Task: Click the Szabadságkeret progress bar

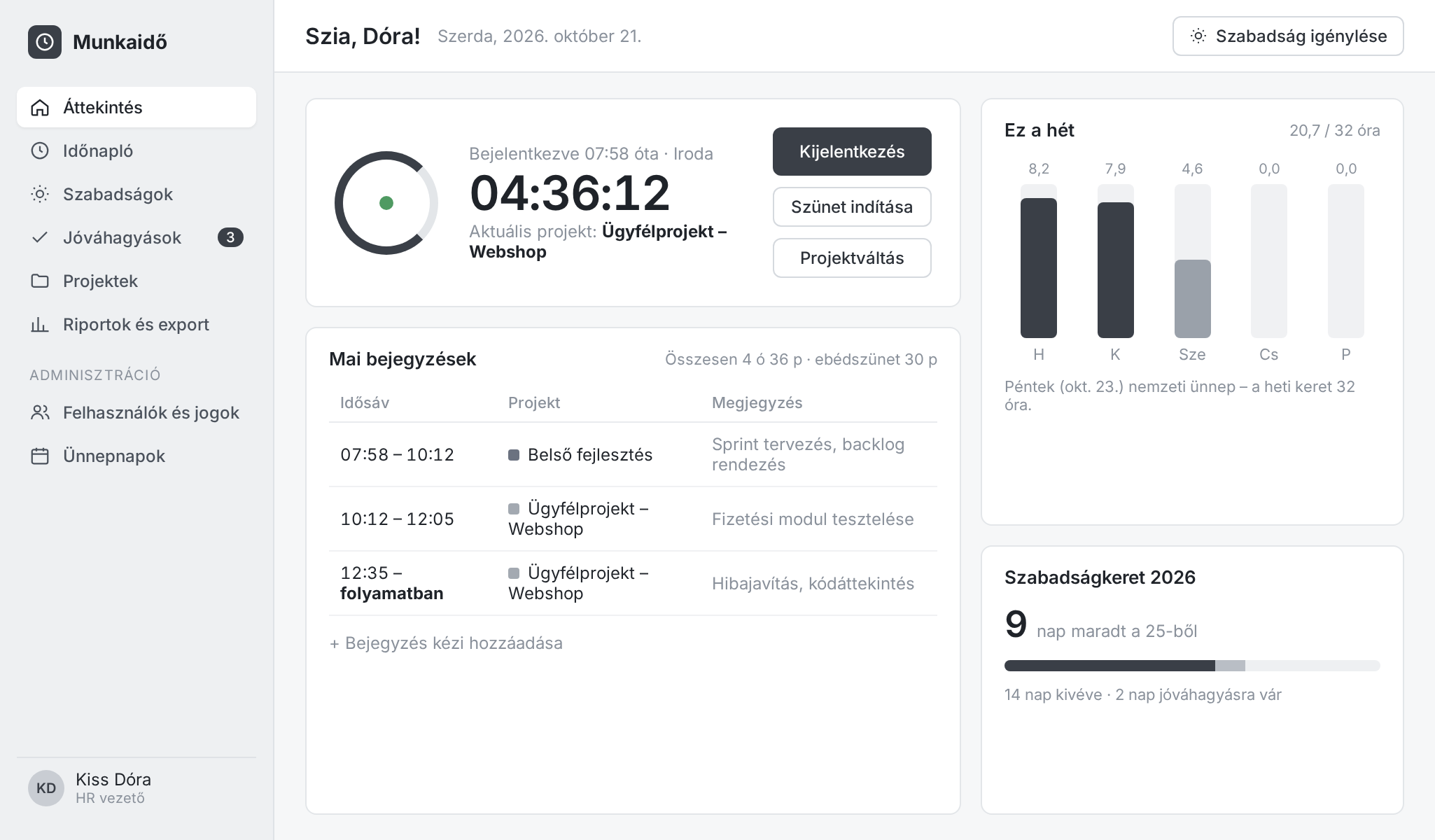Action: (1192, 666)
